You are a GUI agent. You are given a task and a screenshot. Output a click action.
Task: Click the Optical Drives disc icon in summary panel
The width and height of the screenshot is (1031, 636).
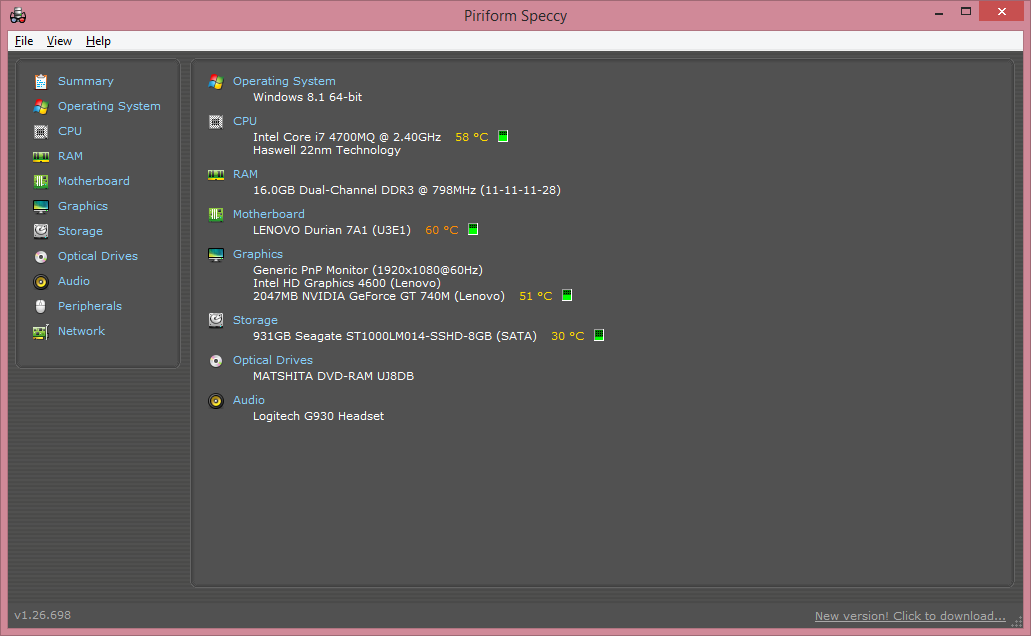click(216, 360)
